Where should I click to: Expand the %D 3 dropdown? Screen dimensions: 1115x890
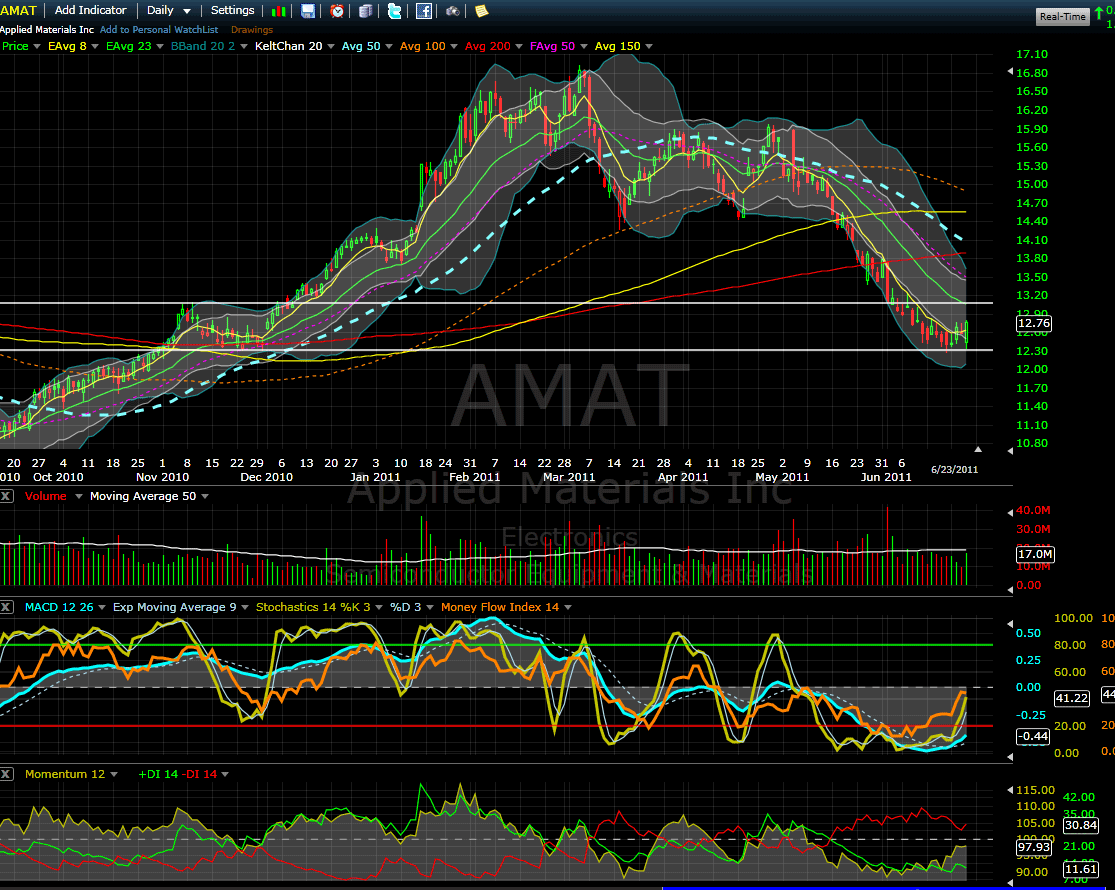[430, 608]
